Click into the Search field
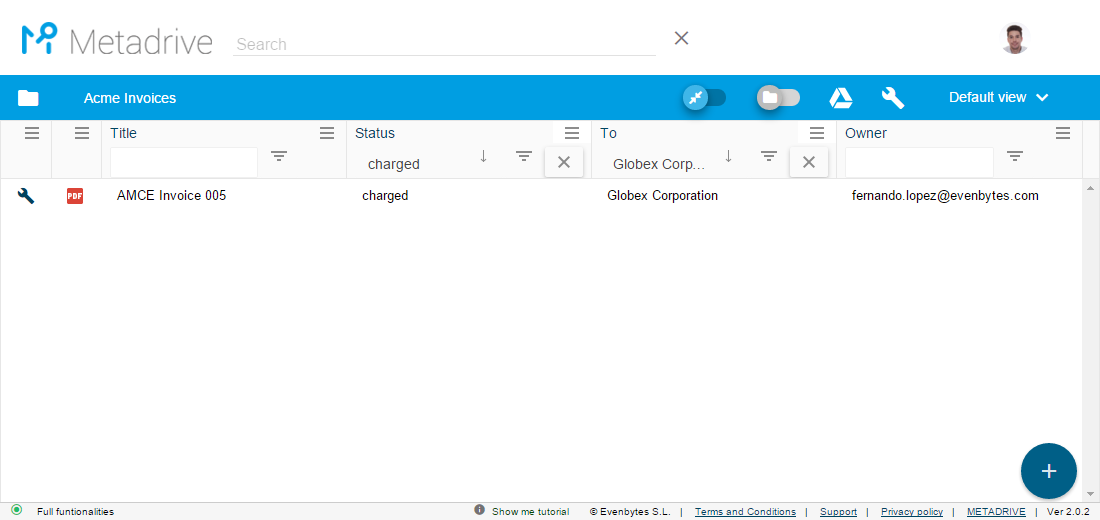1100x520 pixels. [x=444, y=44]
